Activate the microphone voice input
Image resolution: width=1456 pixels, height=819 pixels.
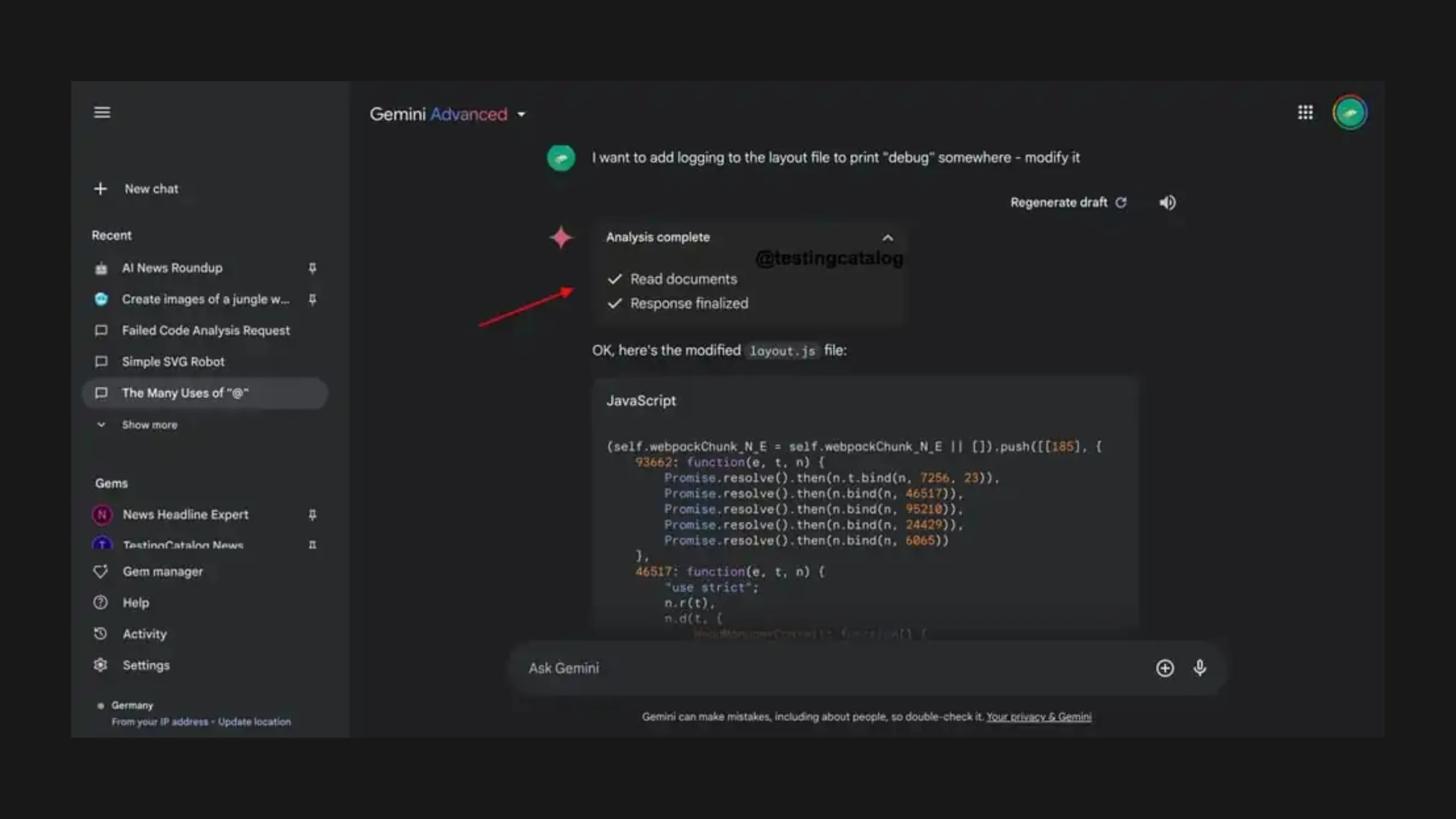pos(1199,668)
